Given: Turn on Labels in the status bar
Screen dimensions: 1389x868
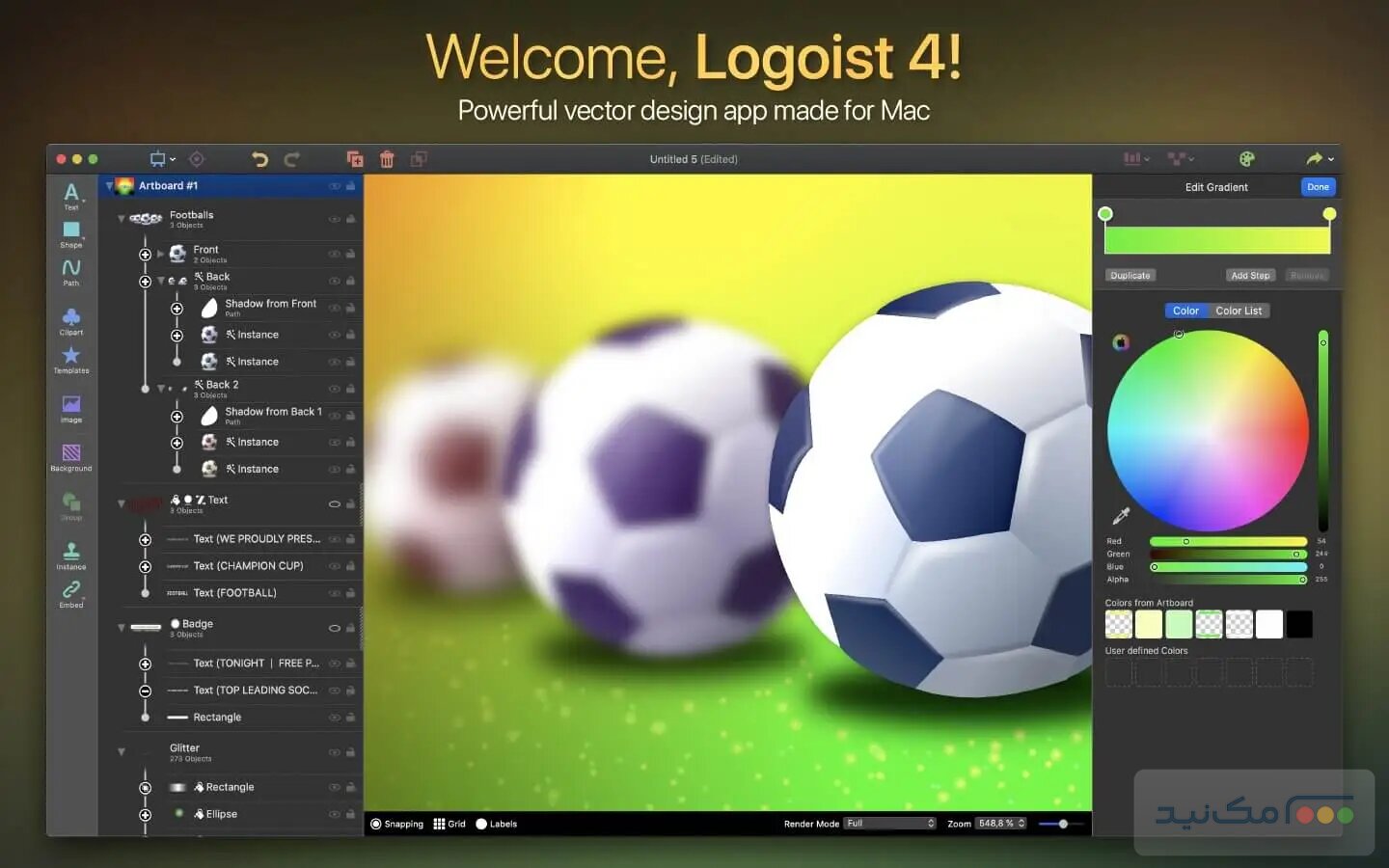Looking at the screenshot, I should pyautogui.click(x=497, y=824).
